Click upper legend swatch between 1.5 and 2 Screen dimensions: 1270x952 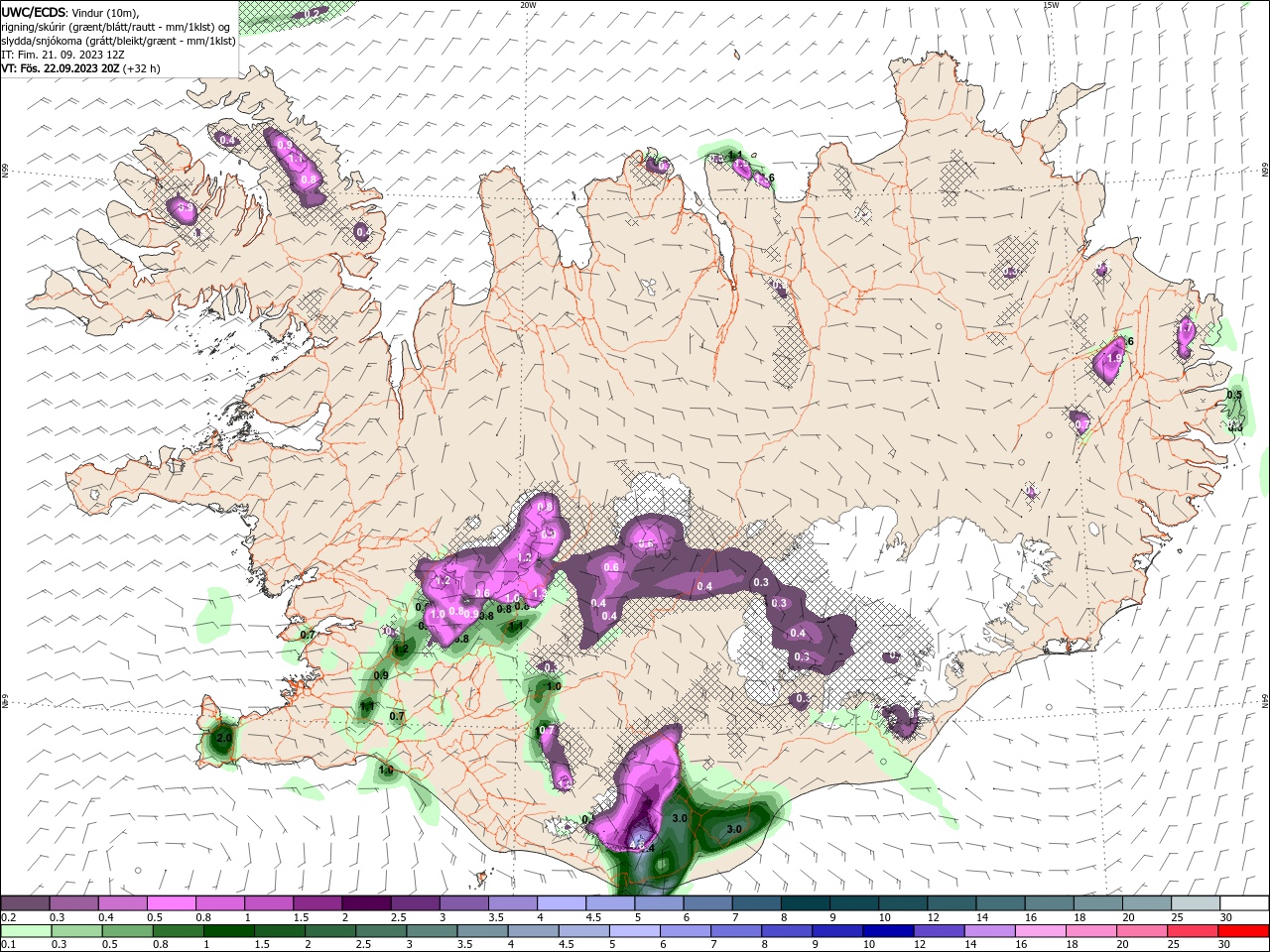(x=317, y=903)
